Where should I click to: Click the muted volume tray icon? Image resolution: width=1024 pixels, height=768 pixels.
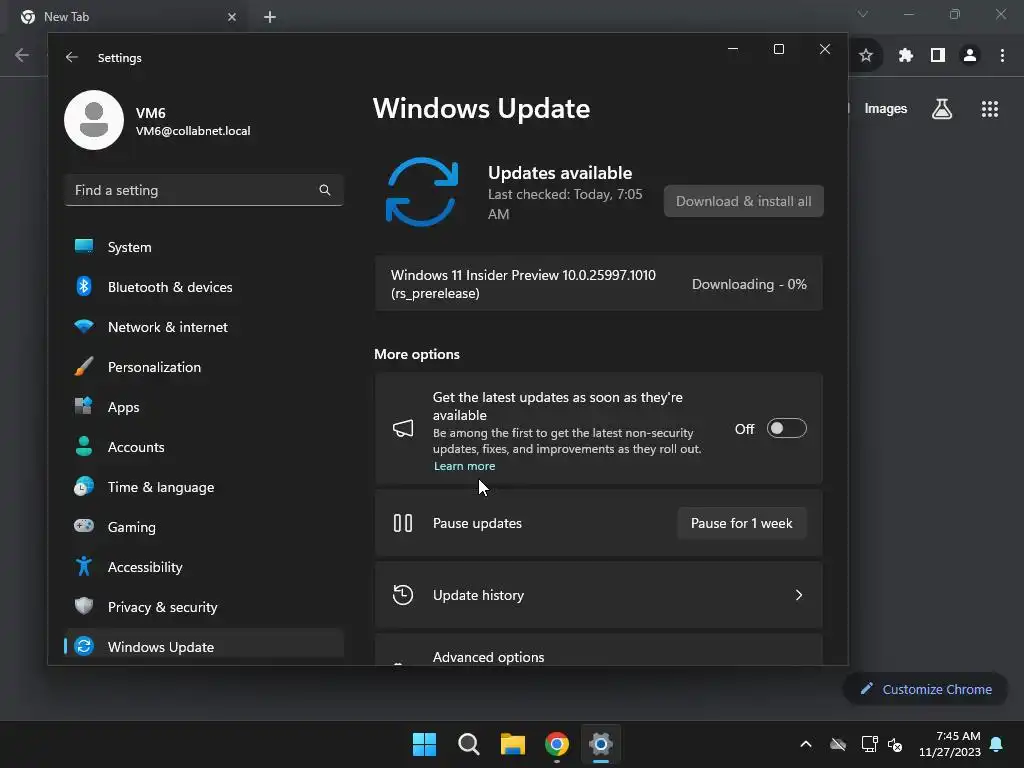(895, 744)
